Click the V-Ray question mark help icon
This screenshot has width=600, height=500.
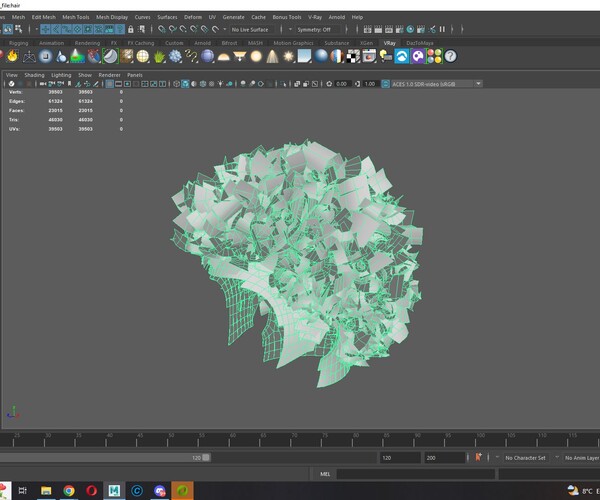pyautogui.click(x=451, y=56)
